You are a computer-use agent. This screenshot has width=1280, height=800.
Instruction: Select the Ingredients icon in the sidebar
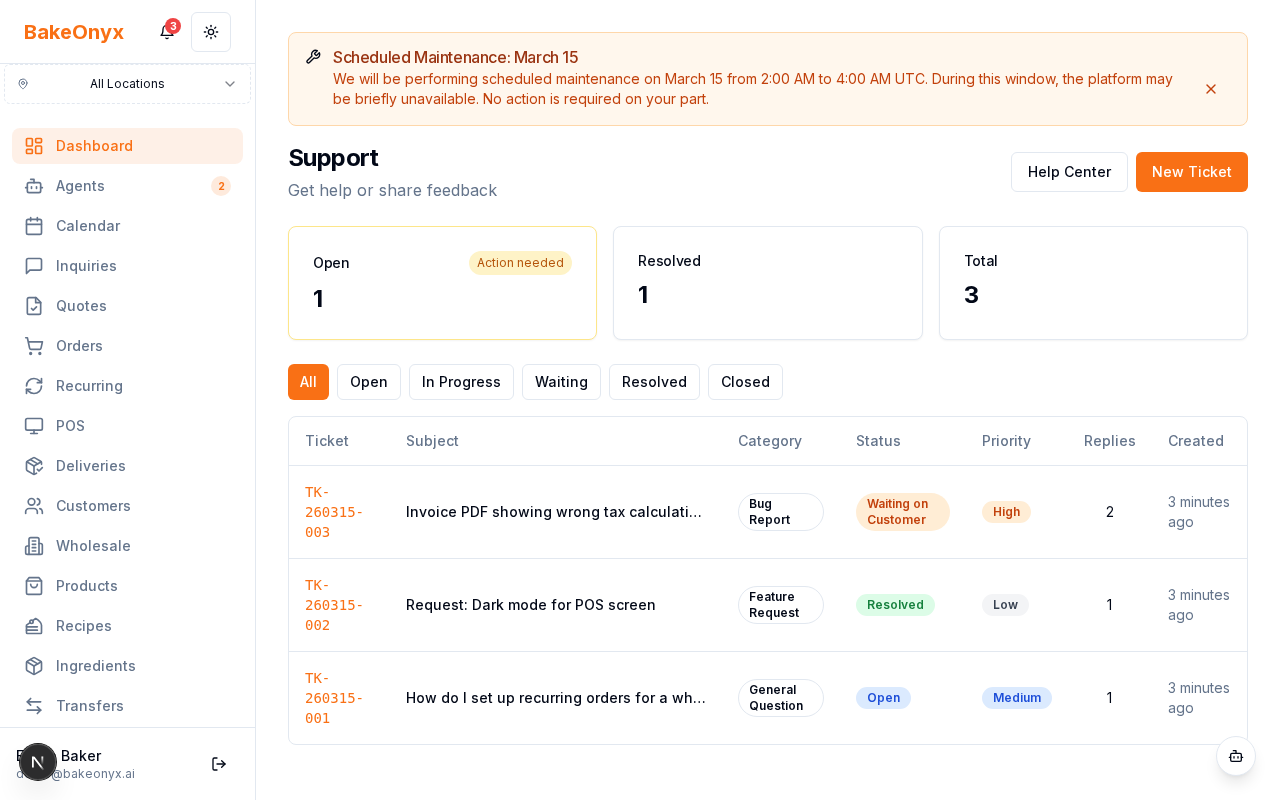pos(33,666)
